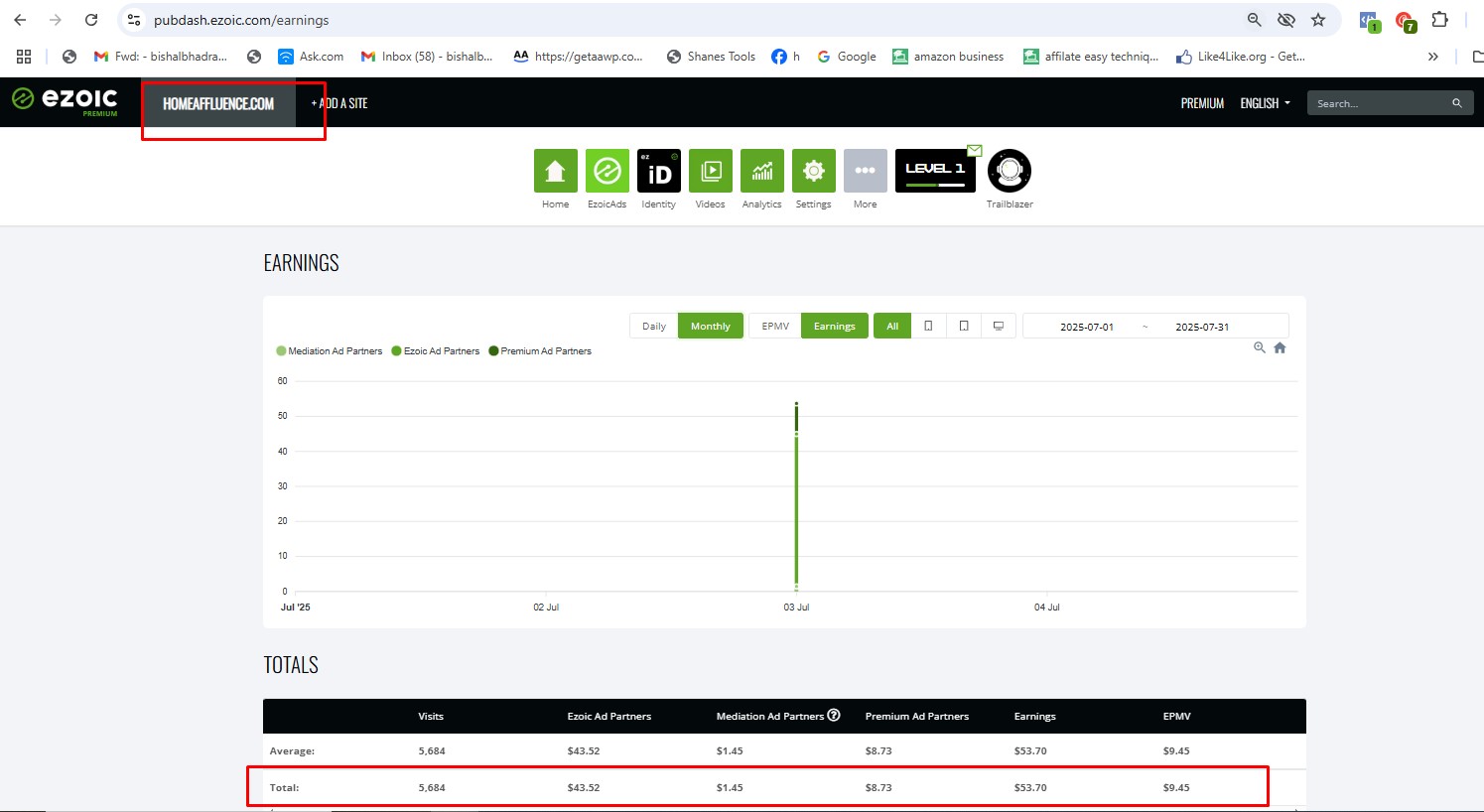Open the More ellipsis icon
The image size is (1484, 812).
866,171
